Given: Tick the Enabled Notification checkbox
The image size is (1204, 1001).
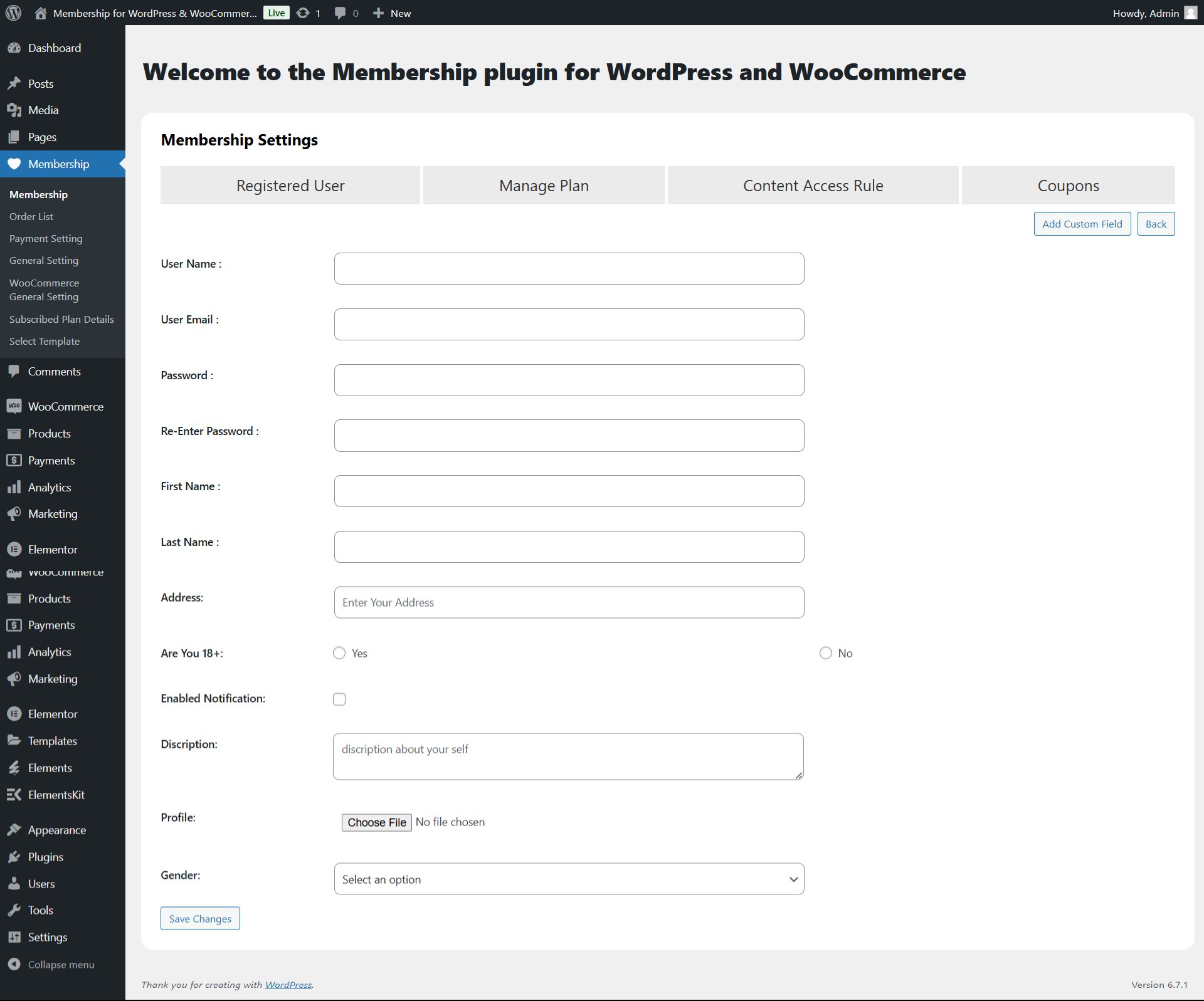Looking at the screenshot, I should tap(339, 699).
